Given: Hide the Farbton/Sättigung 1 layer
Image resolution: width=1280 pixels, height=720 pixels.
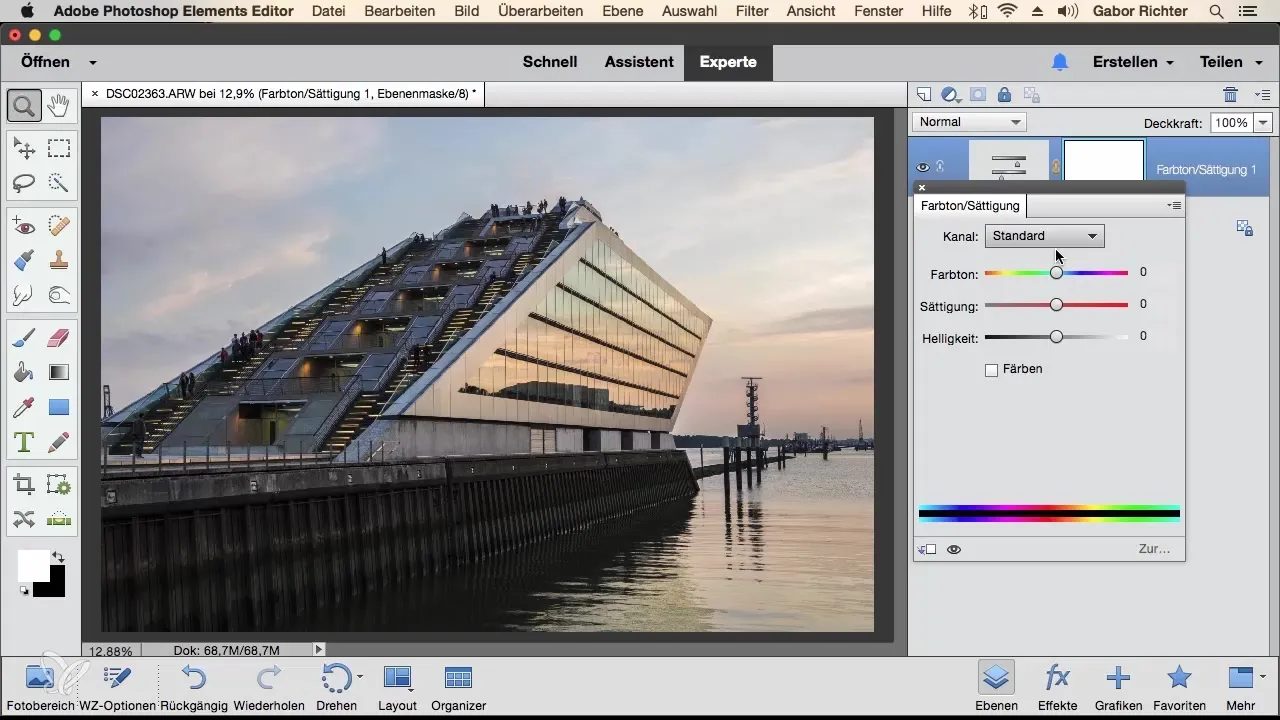Looking at the screenshot, I should click(923, 167).
